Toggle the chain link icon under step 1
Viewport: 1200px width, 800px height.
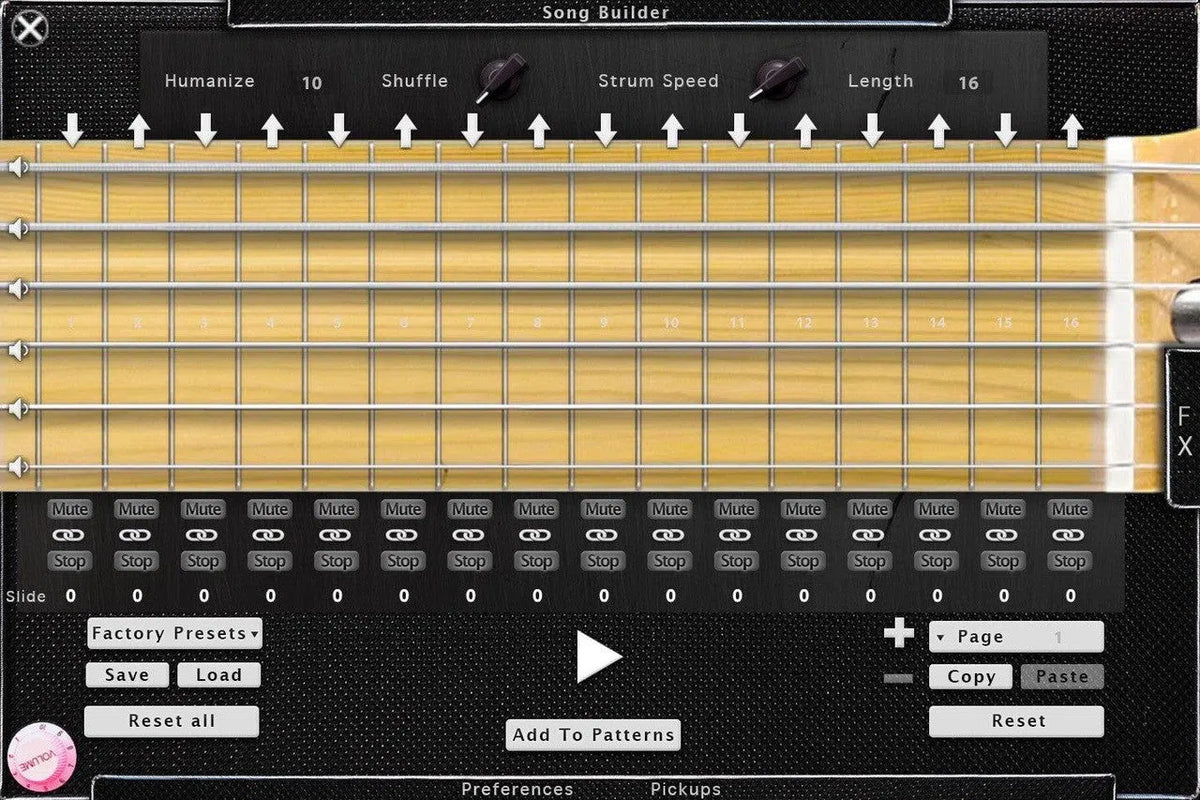[x=69, y=535]
